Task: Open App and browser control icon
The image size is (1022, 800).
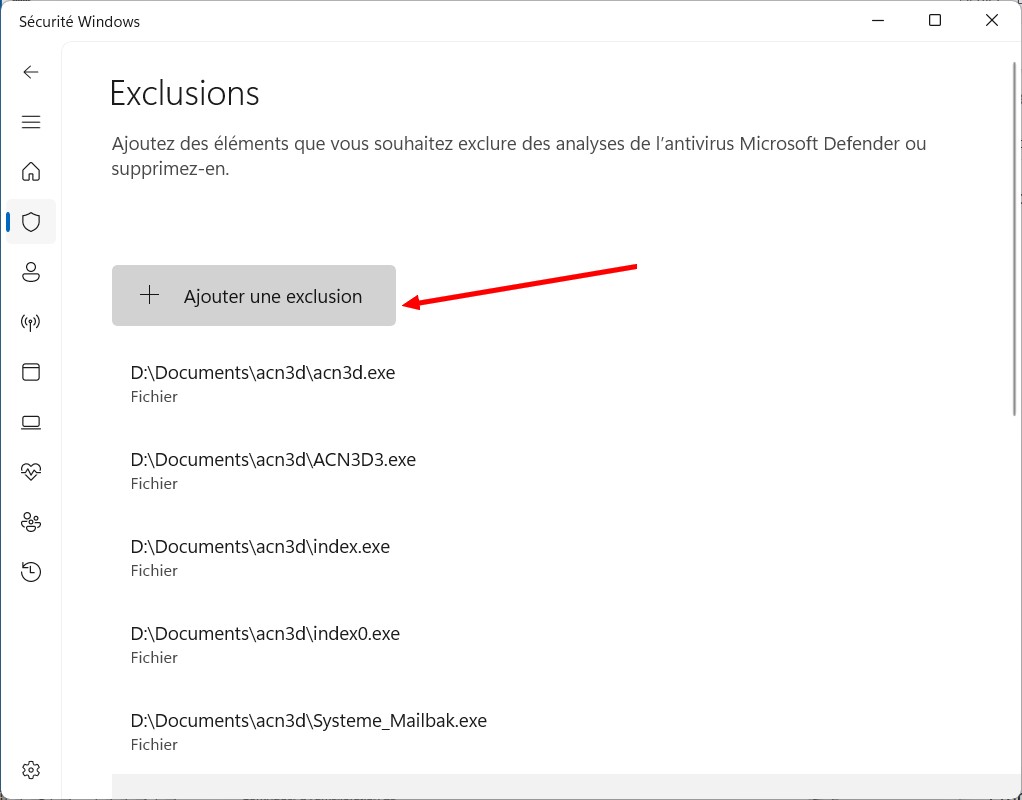Action: [x=31, y=372]
